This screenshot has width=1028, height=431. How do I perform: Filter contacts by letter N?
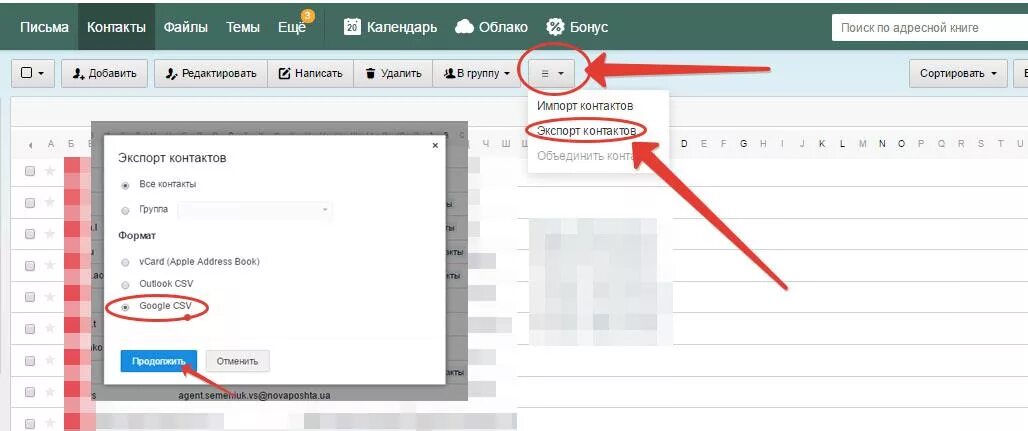pos(882,144)
